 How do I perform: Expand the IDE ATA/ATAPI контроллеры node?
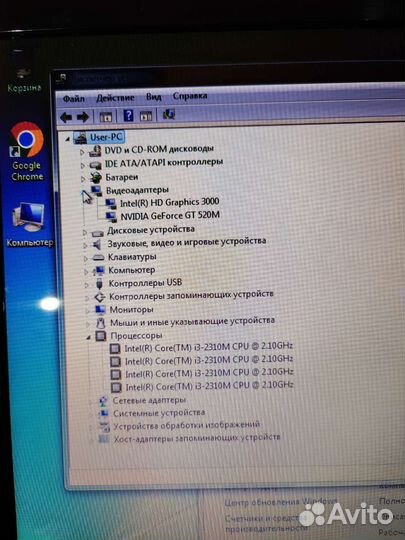(83, 165)
